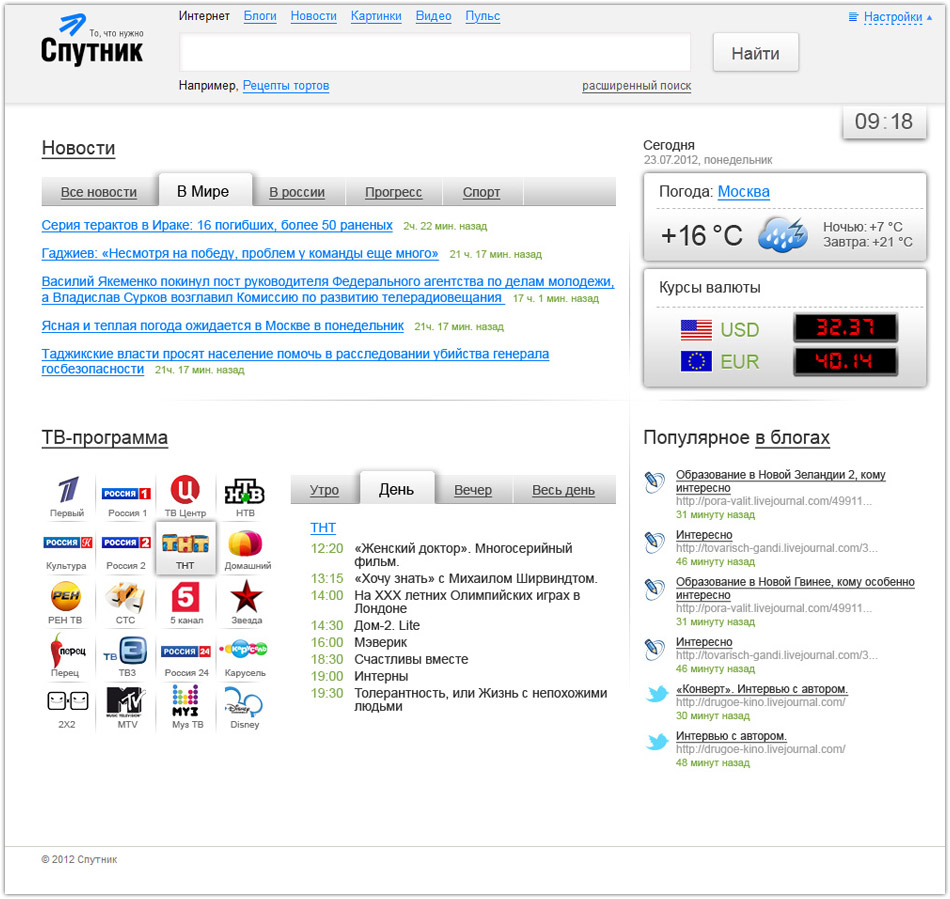Expand the Настройки settings dropdown
950x899 pixels.
pyautogui.click(x=891, y=17)
